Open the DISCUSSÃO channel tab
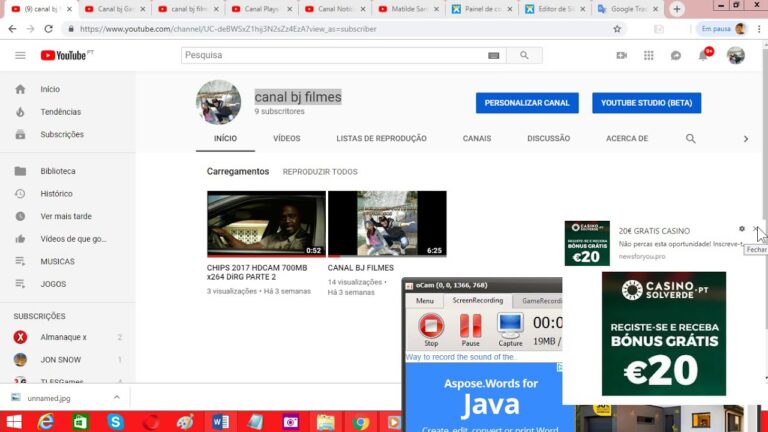The image size is (768, 432). point(548,139)
